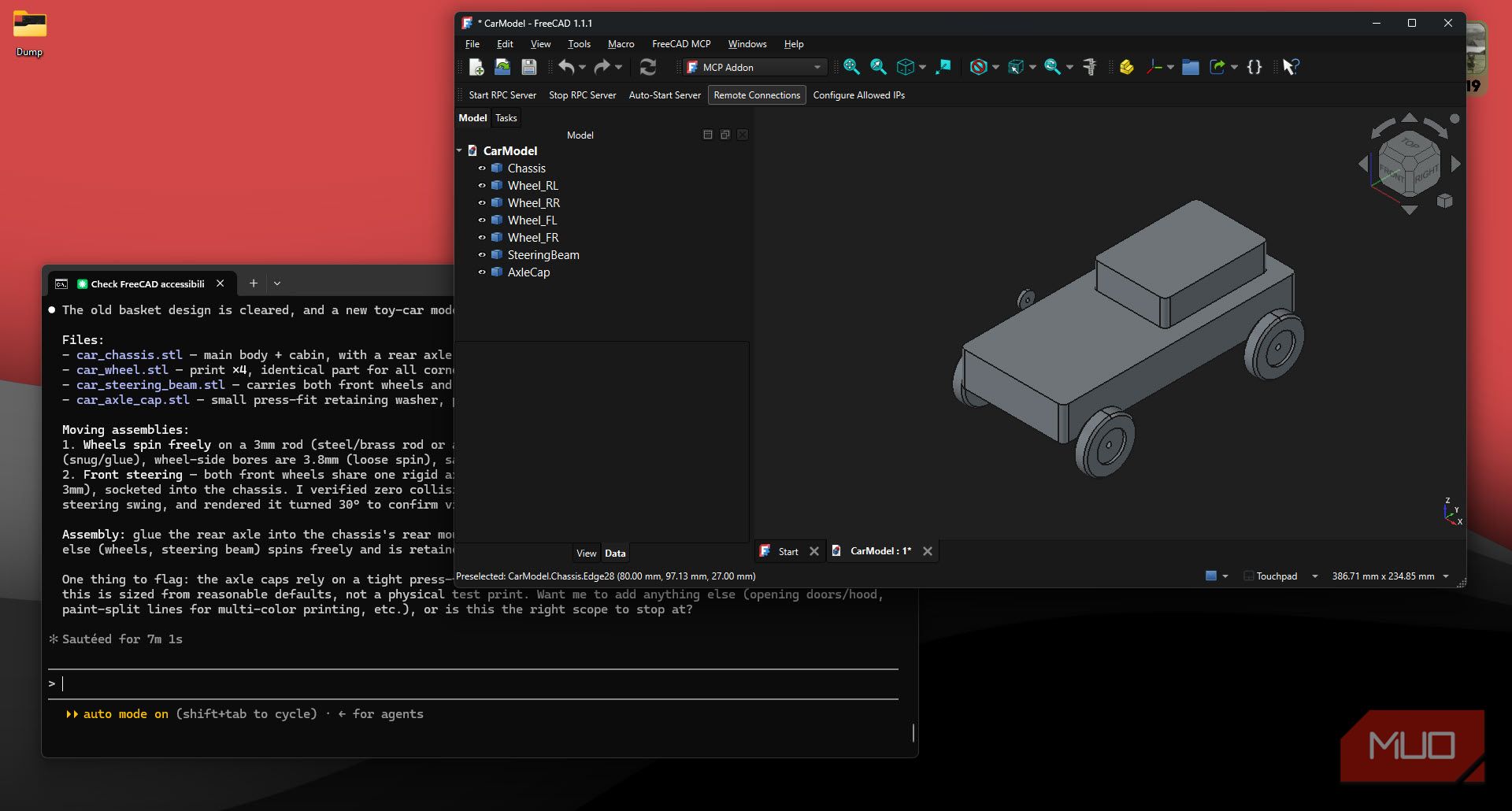Image resolution: width=1512 pixels, height=811 pixels.
Task: Collapse the CarModel document tree
Action: click(x=460, y=150)
